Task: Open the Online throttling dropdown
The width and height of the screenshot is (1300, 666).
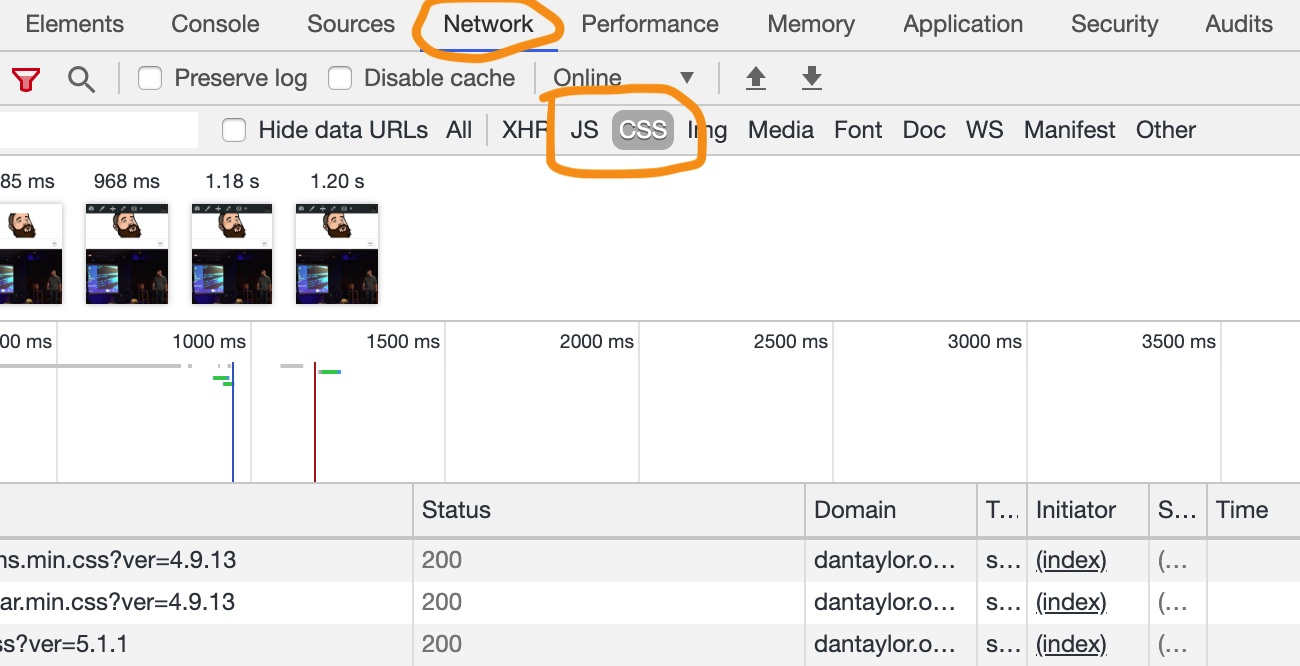Action: click(x=623, y=78)
